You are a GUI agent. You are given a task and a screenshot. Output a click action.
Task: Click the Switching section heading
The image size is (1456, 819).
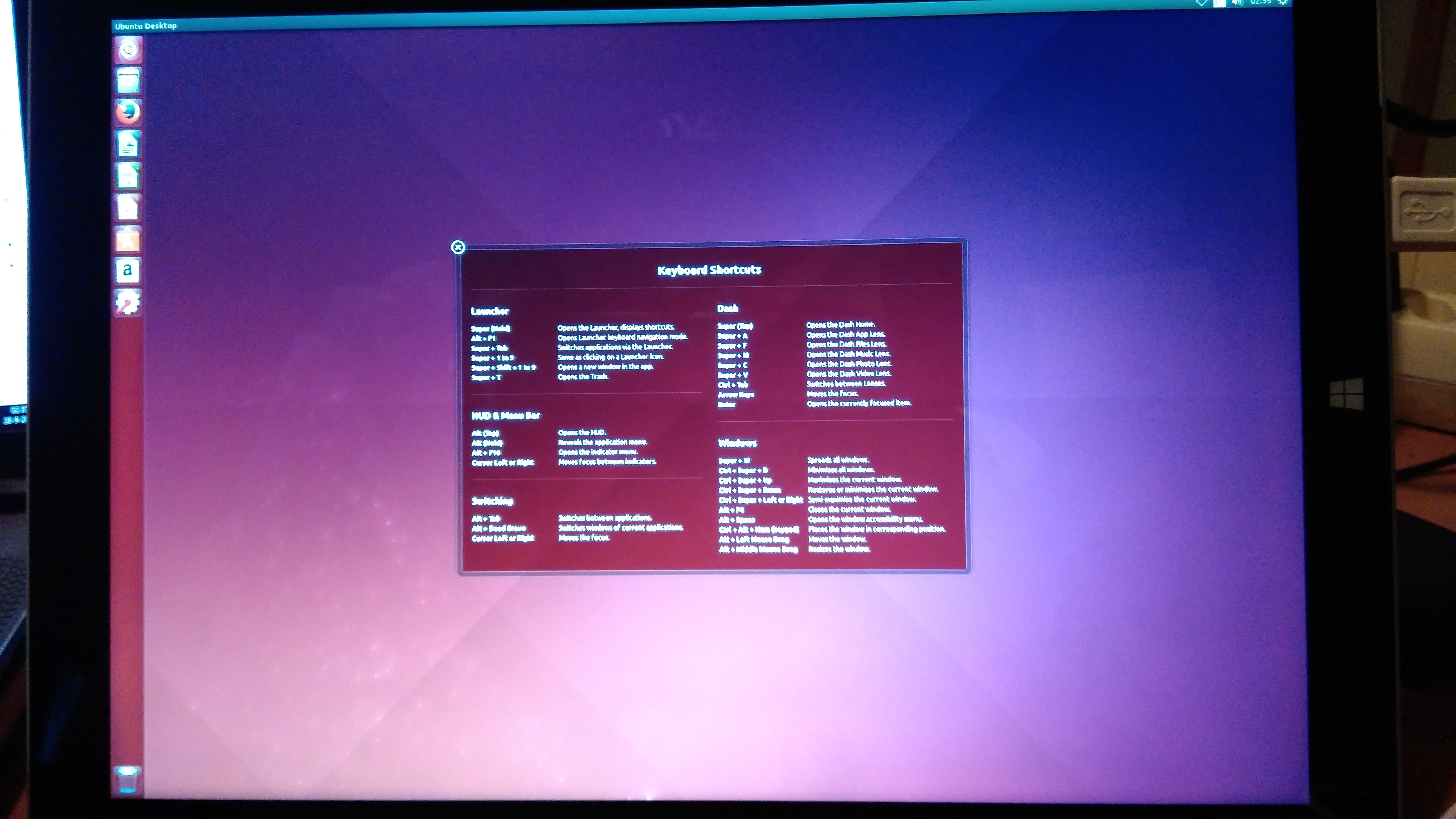pyautogui.click(x=492, y=501)
